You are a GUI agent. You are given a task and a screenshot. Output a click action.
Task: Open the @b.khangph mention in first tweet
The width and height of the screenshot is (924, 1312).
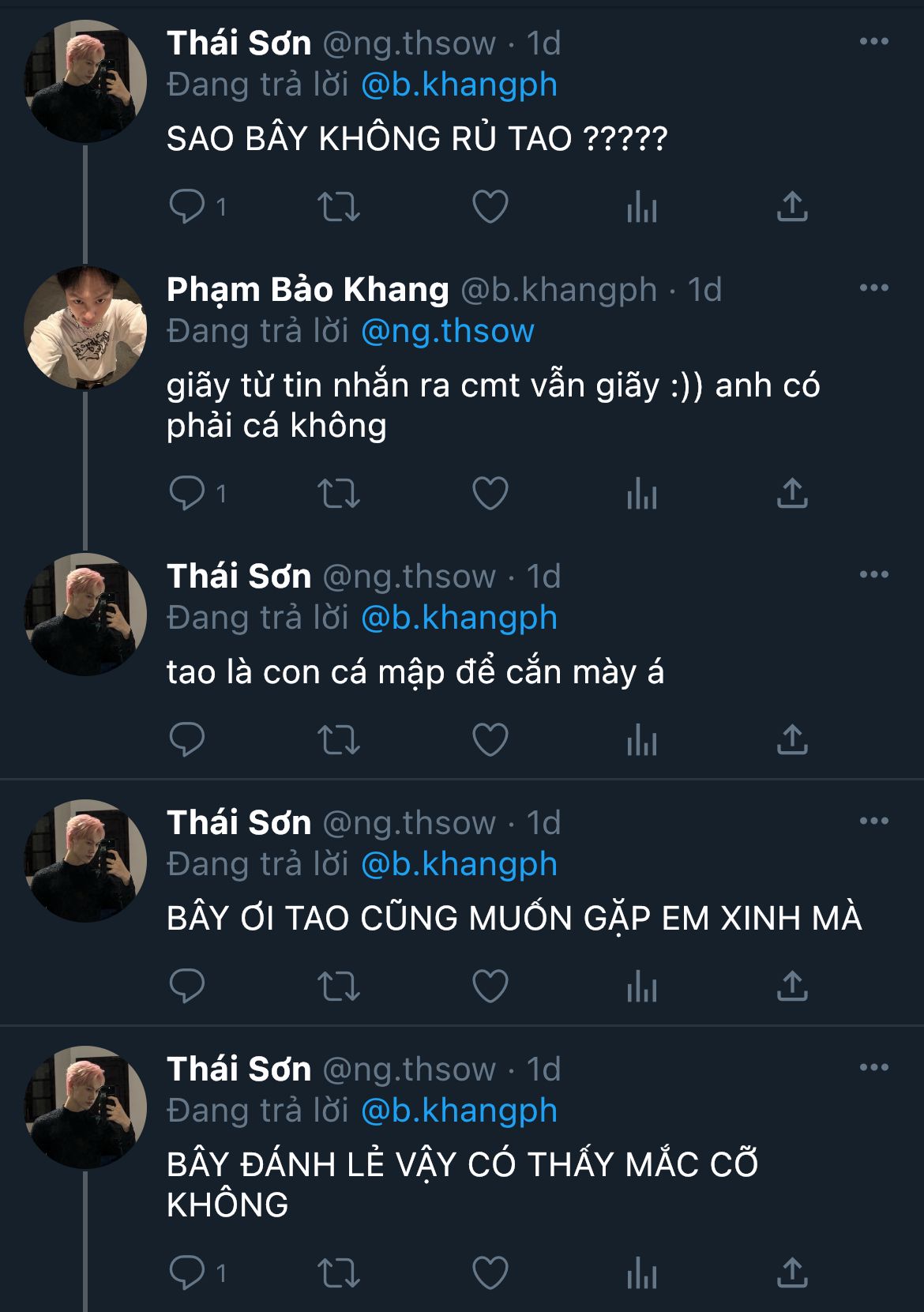click(459, 85)
